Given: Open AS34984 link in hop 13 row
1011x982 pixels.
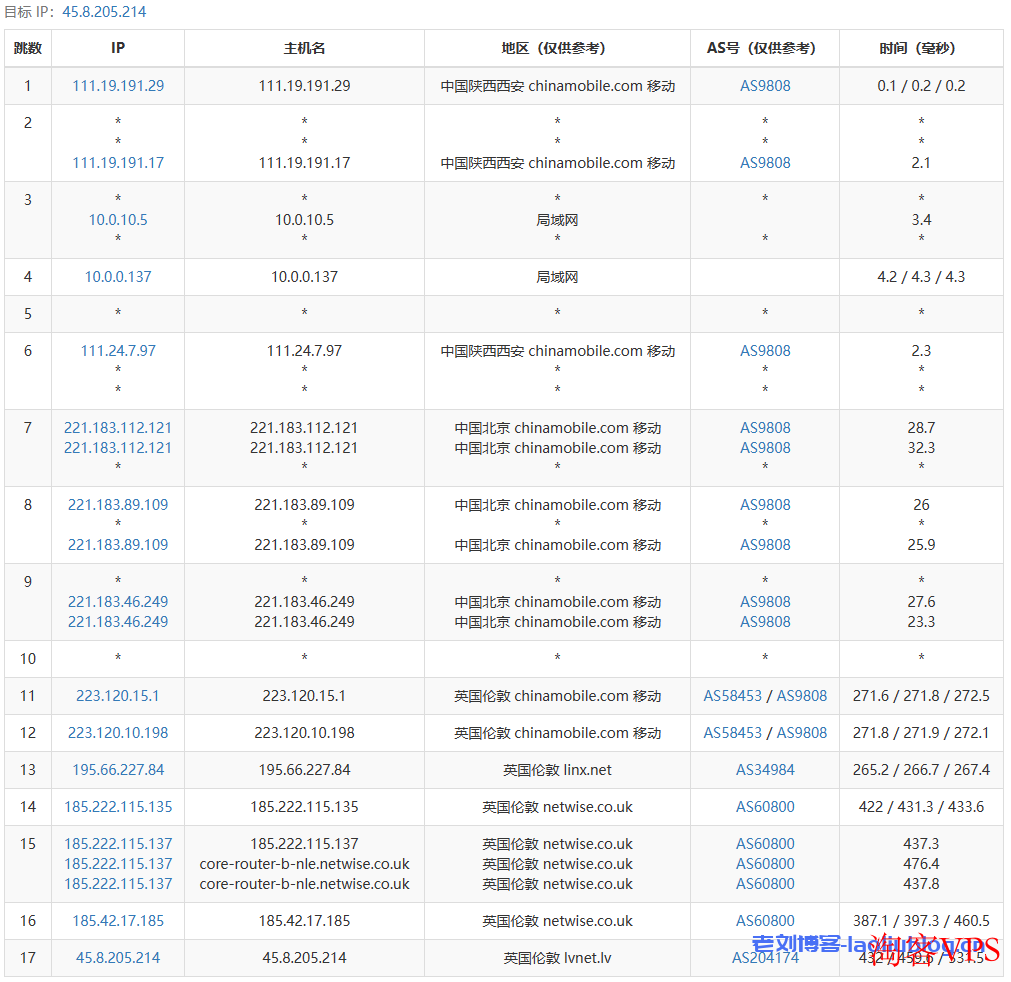Looking at the screenshot, I should (765, 770).
